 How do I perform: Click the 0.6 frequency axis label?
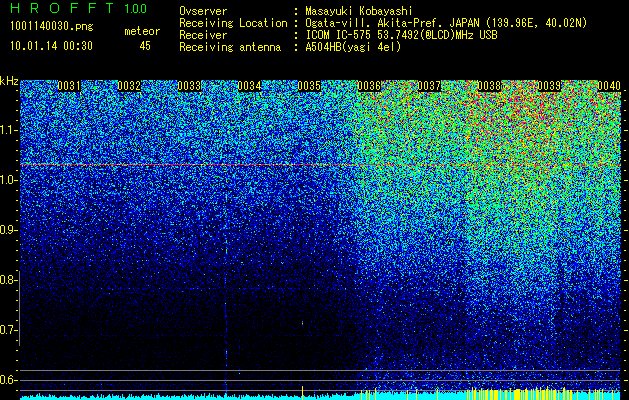8,380
